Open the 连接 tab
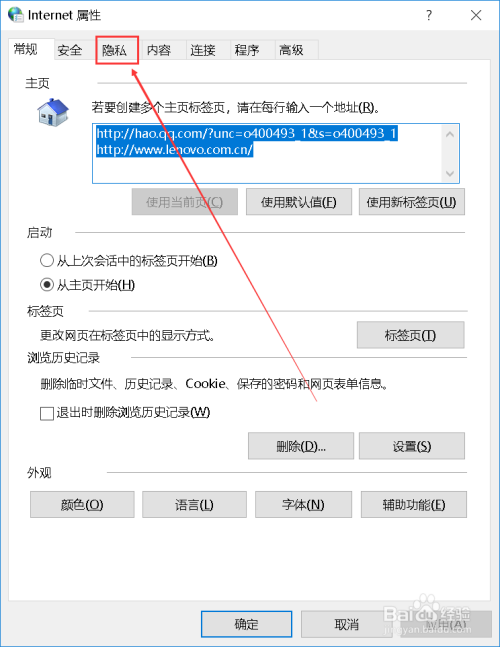The width and height of the screenshot is (500, 647). [203, 50]
